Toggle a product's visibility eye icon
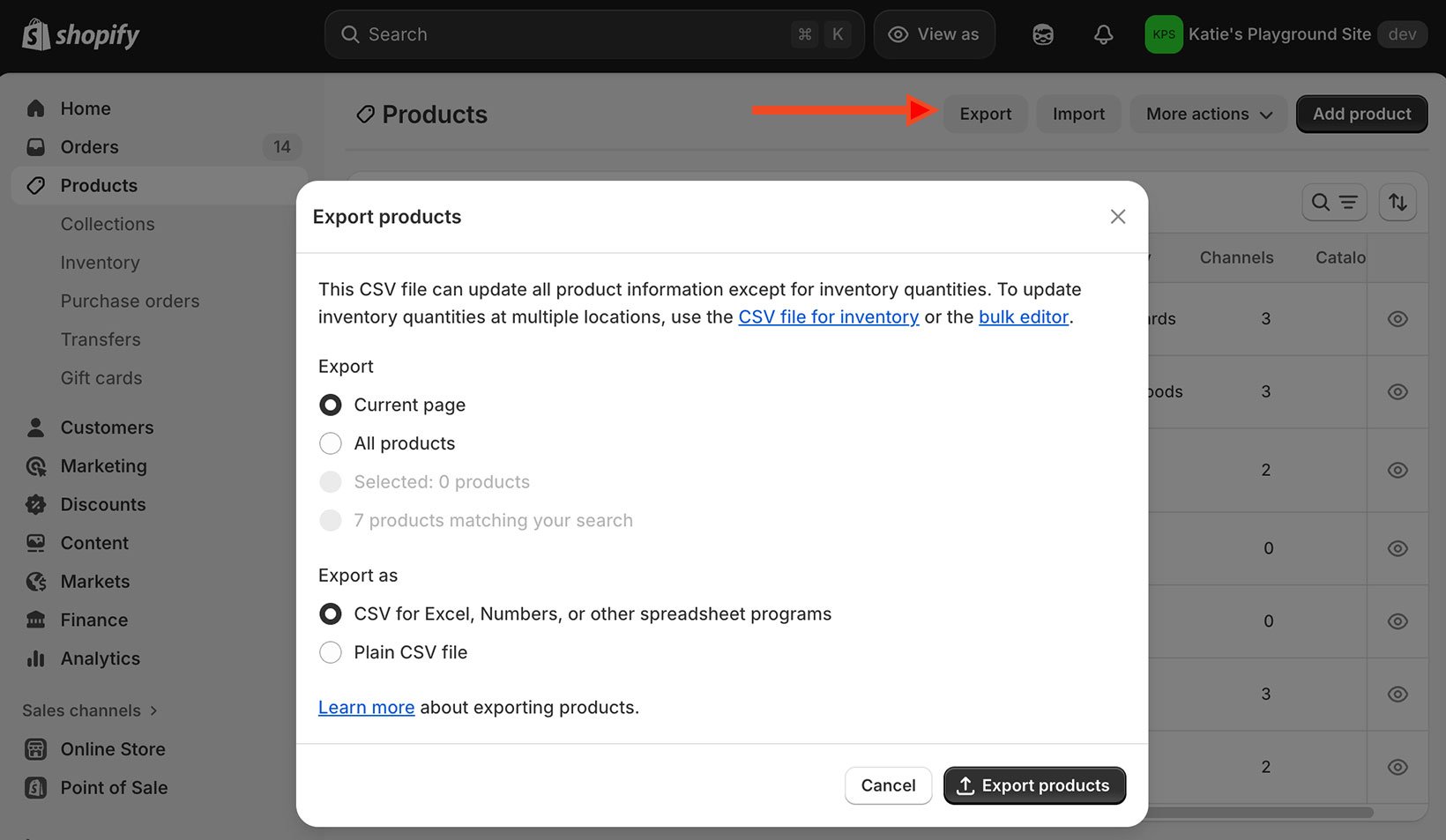Screen dimensions: 1446x840 [1397, 319]
